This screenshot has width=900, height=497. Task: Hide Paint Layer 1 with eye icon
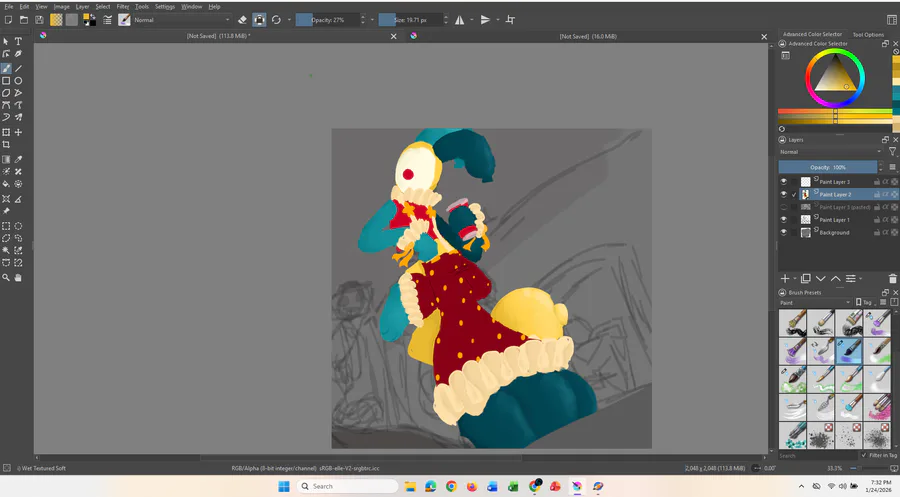coord(783,219)
